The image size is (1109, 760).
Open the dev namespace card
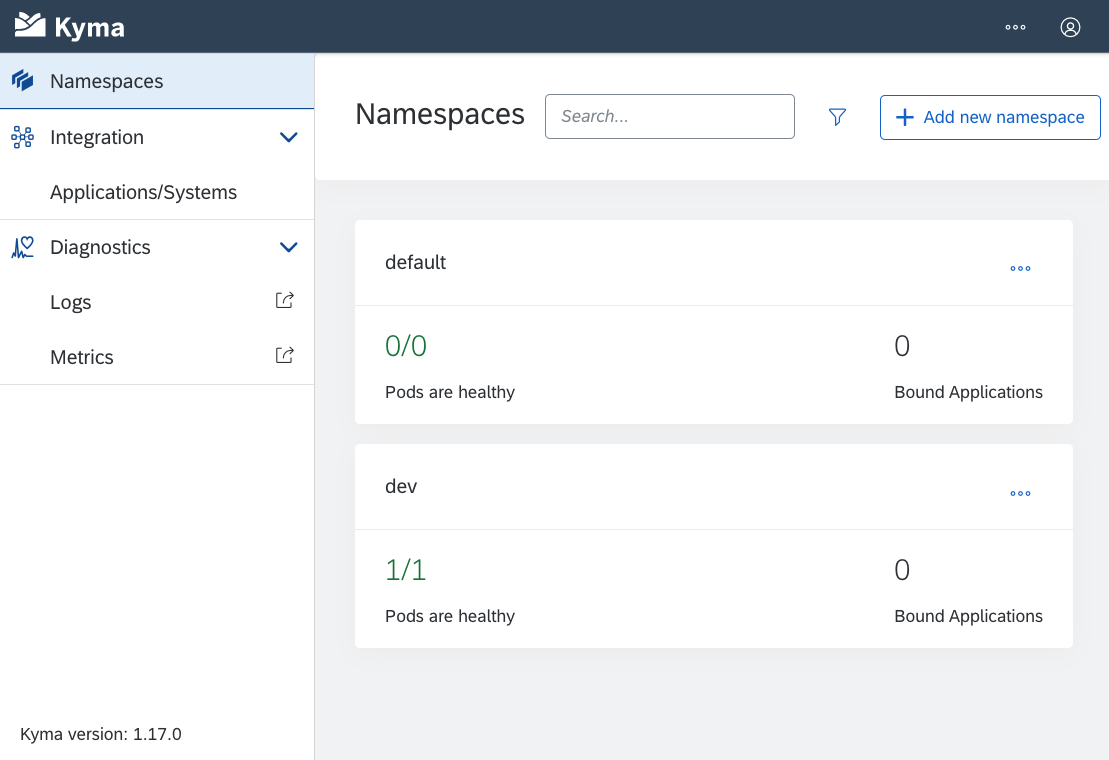pyautogui.click(x=401, y=486)
